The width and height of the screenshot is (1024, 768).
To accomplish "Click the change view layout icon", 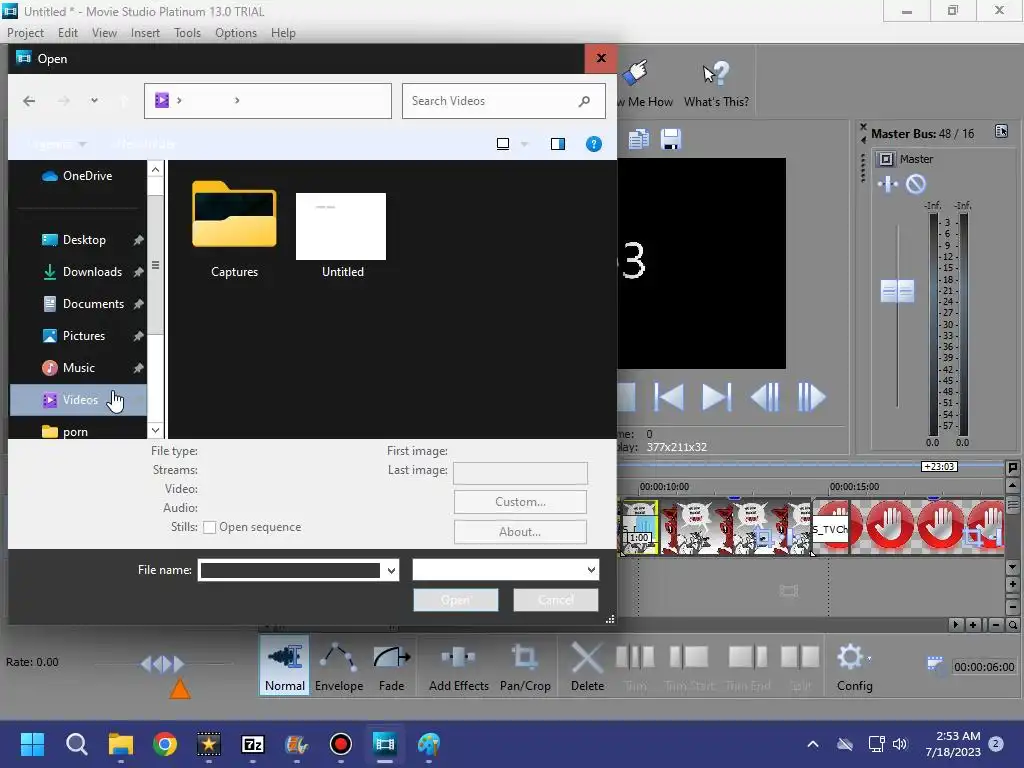I will tap(503, 144).
